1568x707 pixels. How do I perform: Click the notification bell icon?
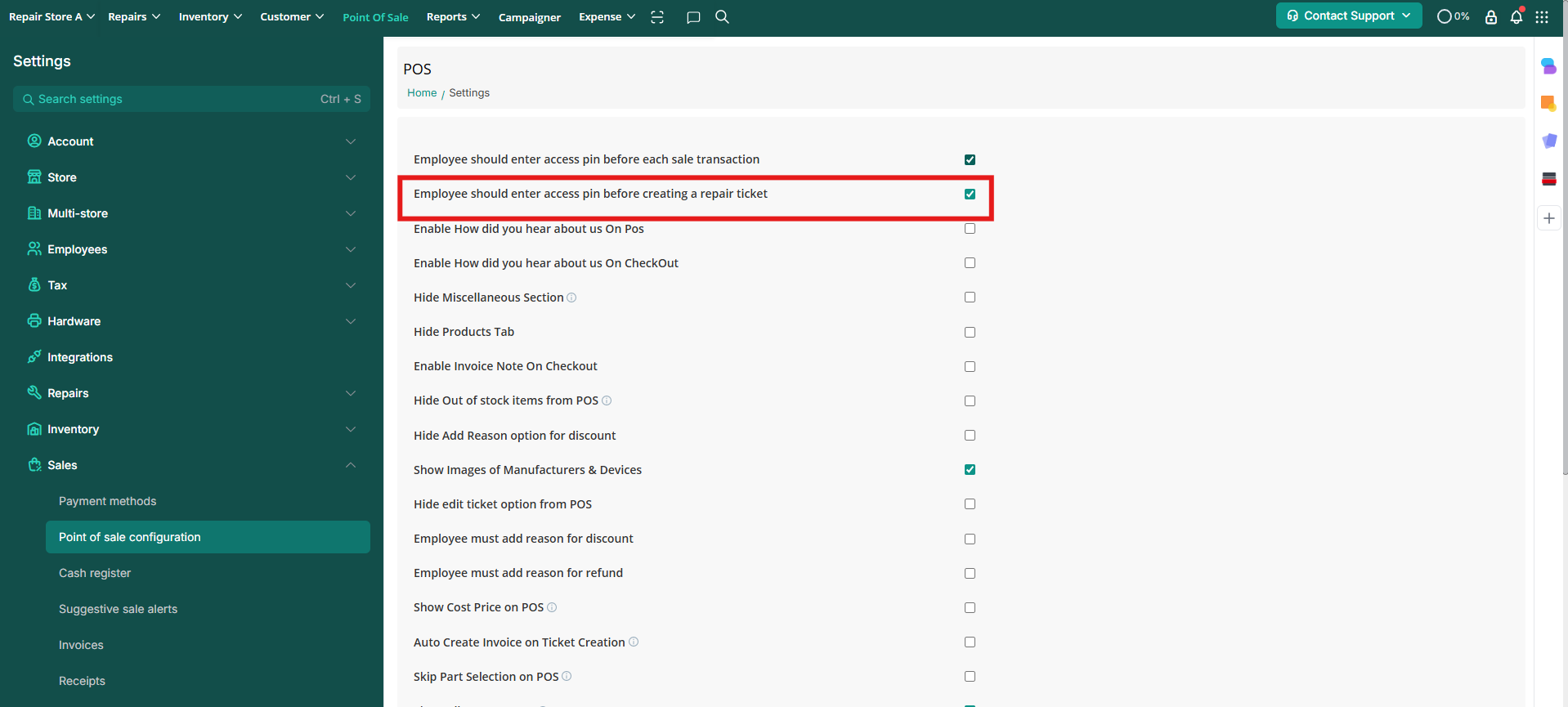coord(1516,17)
